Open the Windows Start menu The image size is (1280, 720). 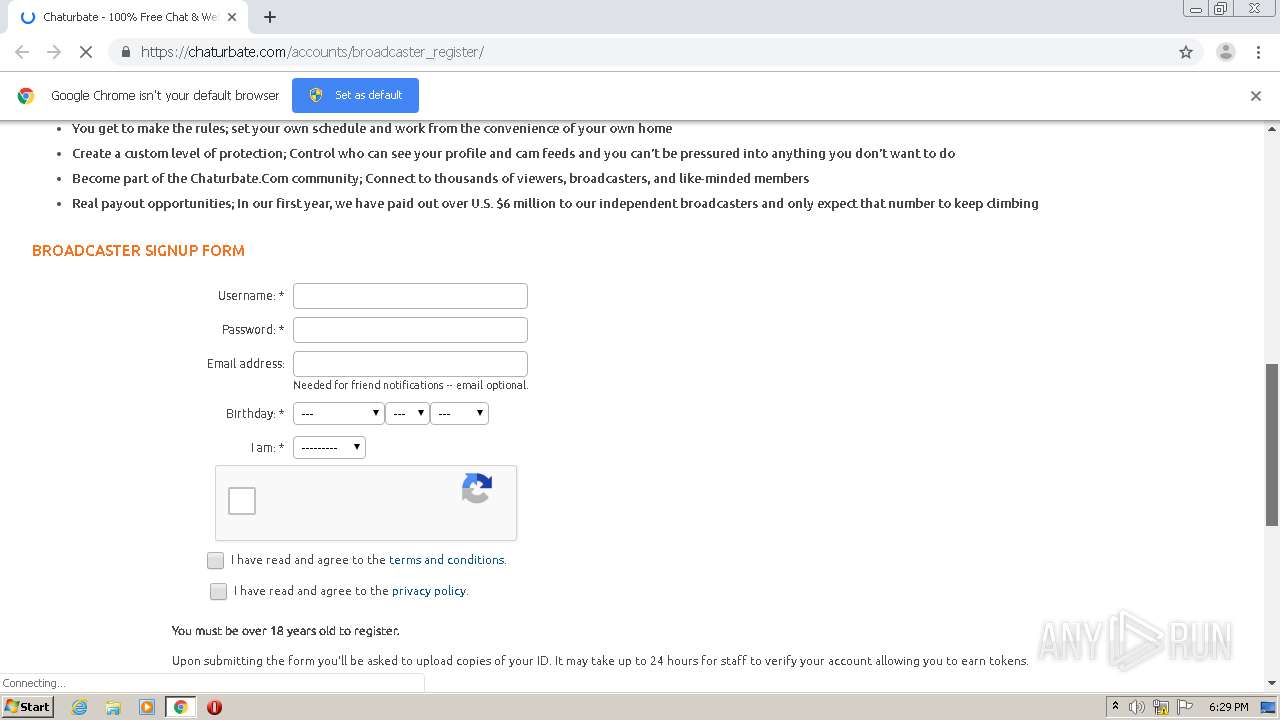coord(28,707)
